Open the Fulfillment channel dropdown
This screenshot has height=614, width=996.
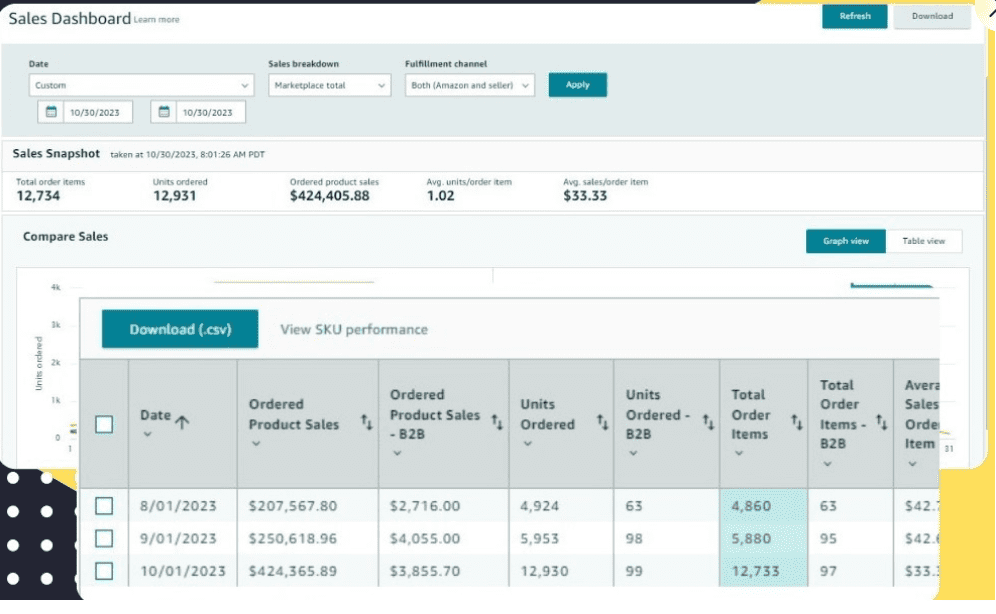pos(470,86)
